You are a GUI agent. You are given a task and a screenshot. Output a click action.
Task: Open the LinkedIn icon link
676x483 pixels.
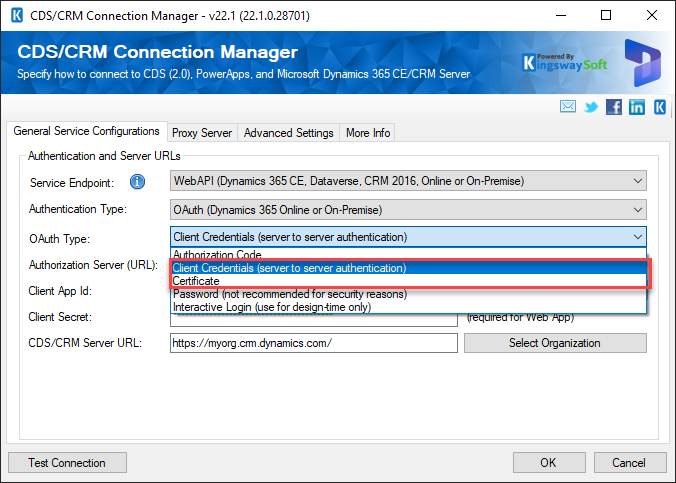637,107
